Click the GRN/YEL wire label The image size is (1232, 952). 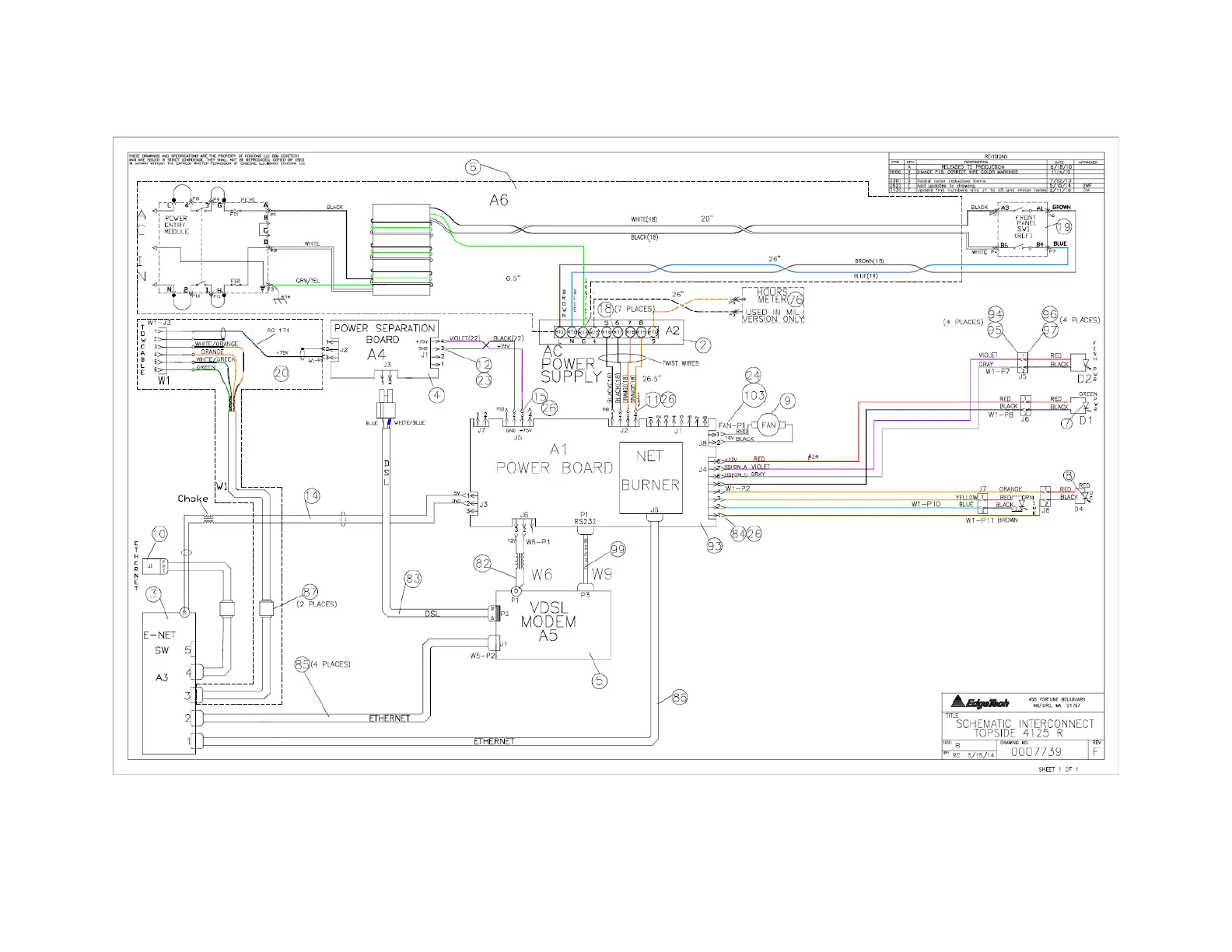(308, 280)
